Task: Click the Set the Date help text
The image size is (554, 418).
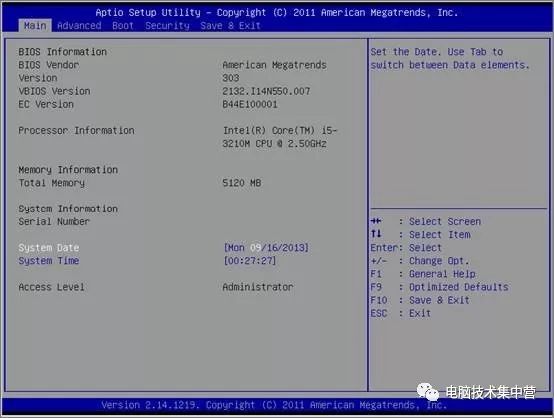Action: [x=450, y=59]
